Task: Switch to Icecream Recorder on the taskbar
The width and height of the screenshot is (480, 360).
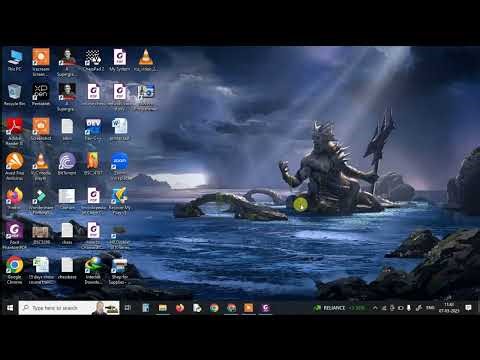Action: (x=248, y=308)
